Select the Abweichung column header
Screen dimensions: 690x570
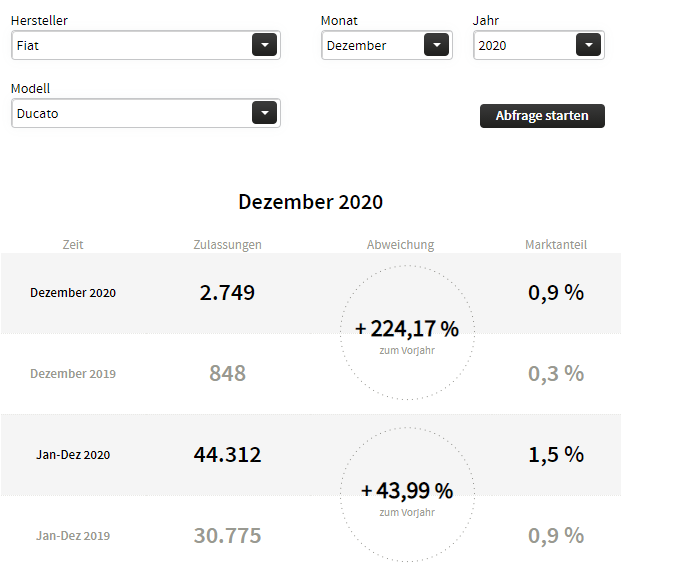400,244
